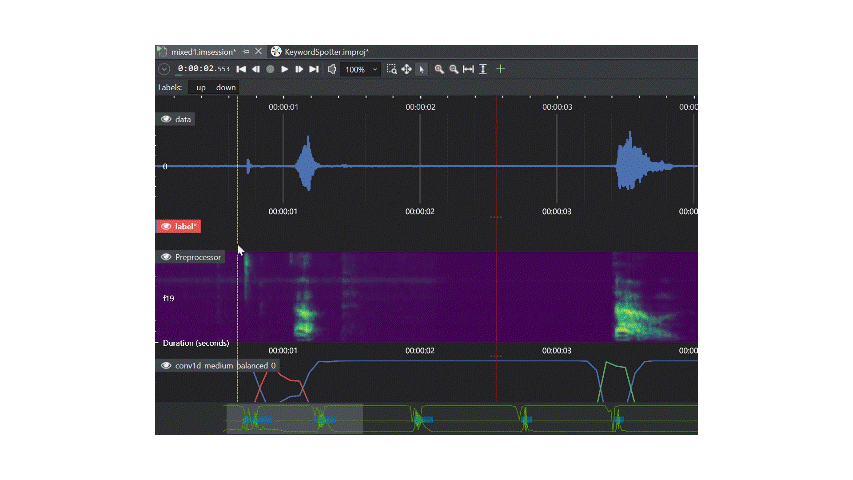Pin the mixed1.imsession tab
This screenshot has height=480, width=853.
[x=246, y=51]
